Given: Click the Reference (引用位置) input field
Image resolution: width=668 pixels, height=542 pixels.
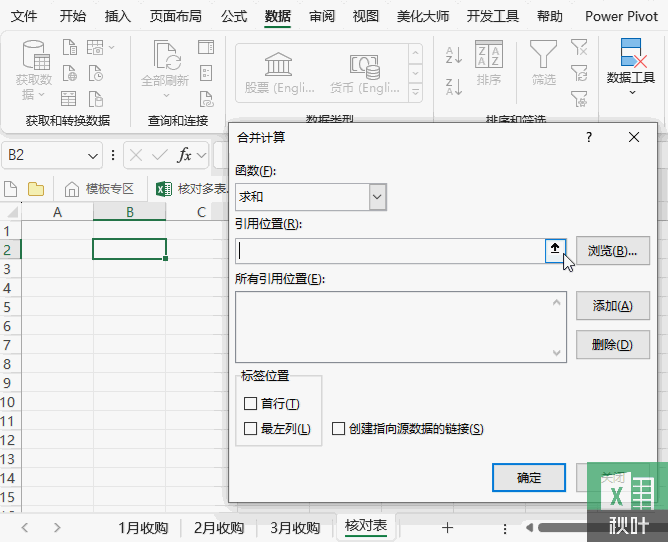Looking at the screenshot, I should 390,251.
